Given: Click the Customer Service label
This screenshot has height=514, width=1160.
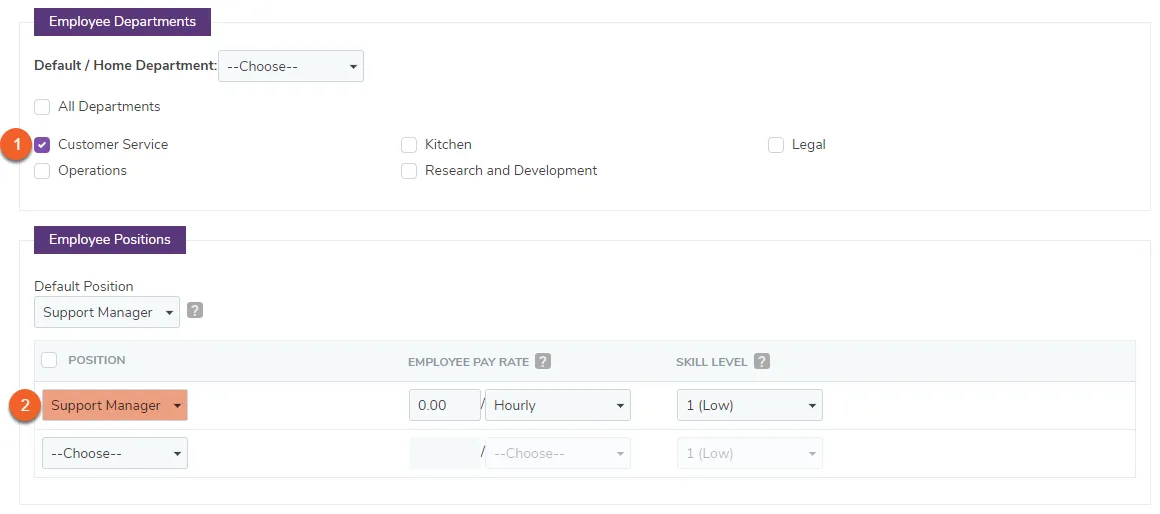Looking at the screenshot, I should pos(113,145).
